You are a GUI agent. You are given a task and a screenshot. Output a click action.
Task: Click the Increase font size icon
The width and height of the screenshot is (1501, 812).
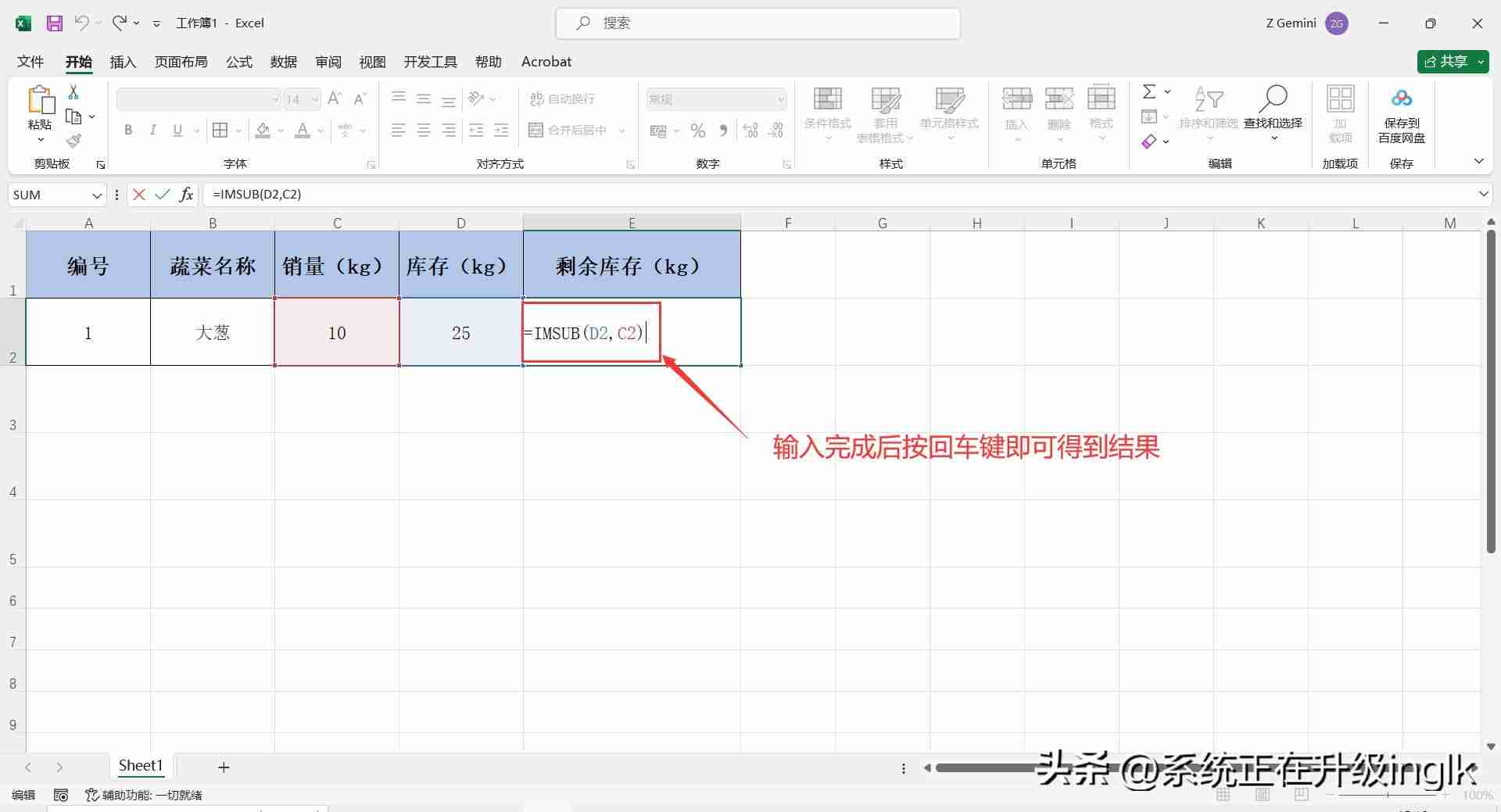point(335,98)
